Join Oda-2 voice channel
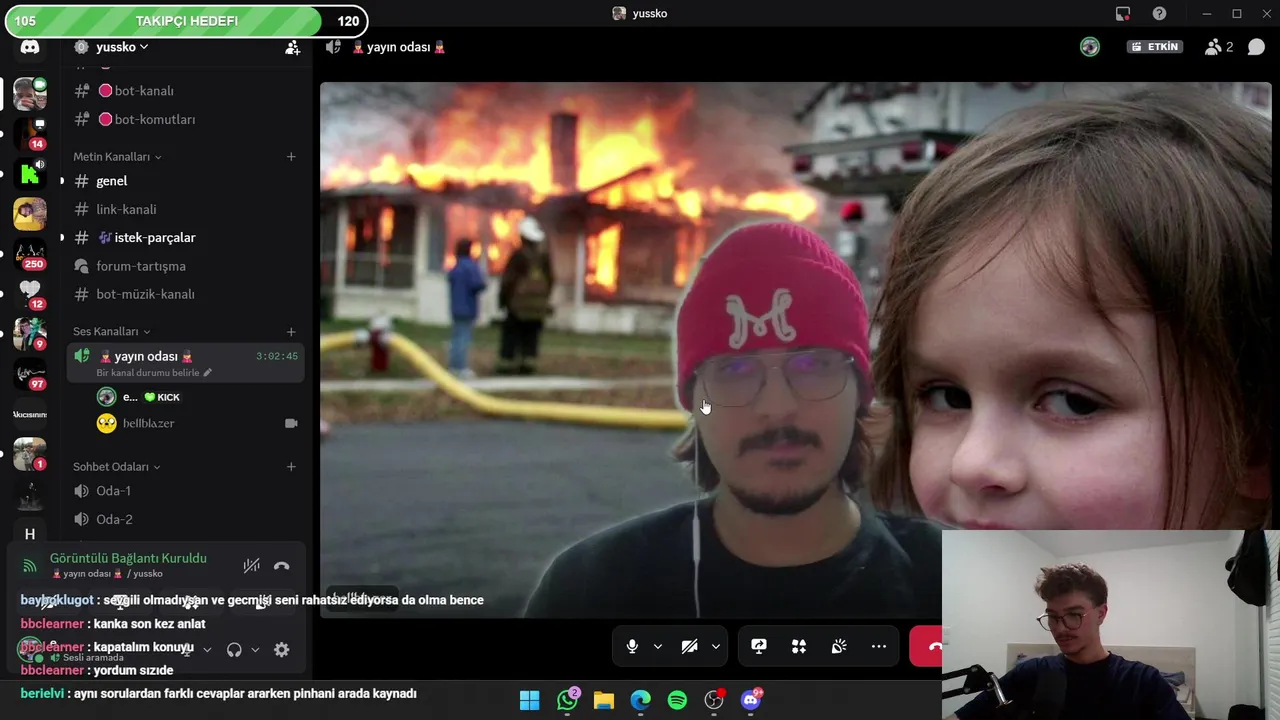The height and width of the screenshot is (720, 1280). [x=186, y=519]
